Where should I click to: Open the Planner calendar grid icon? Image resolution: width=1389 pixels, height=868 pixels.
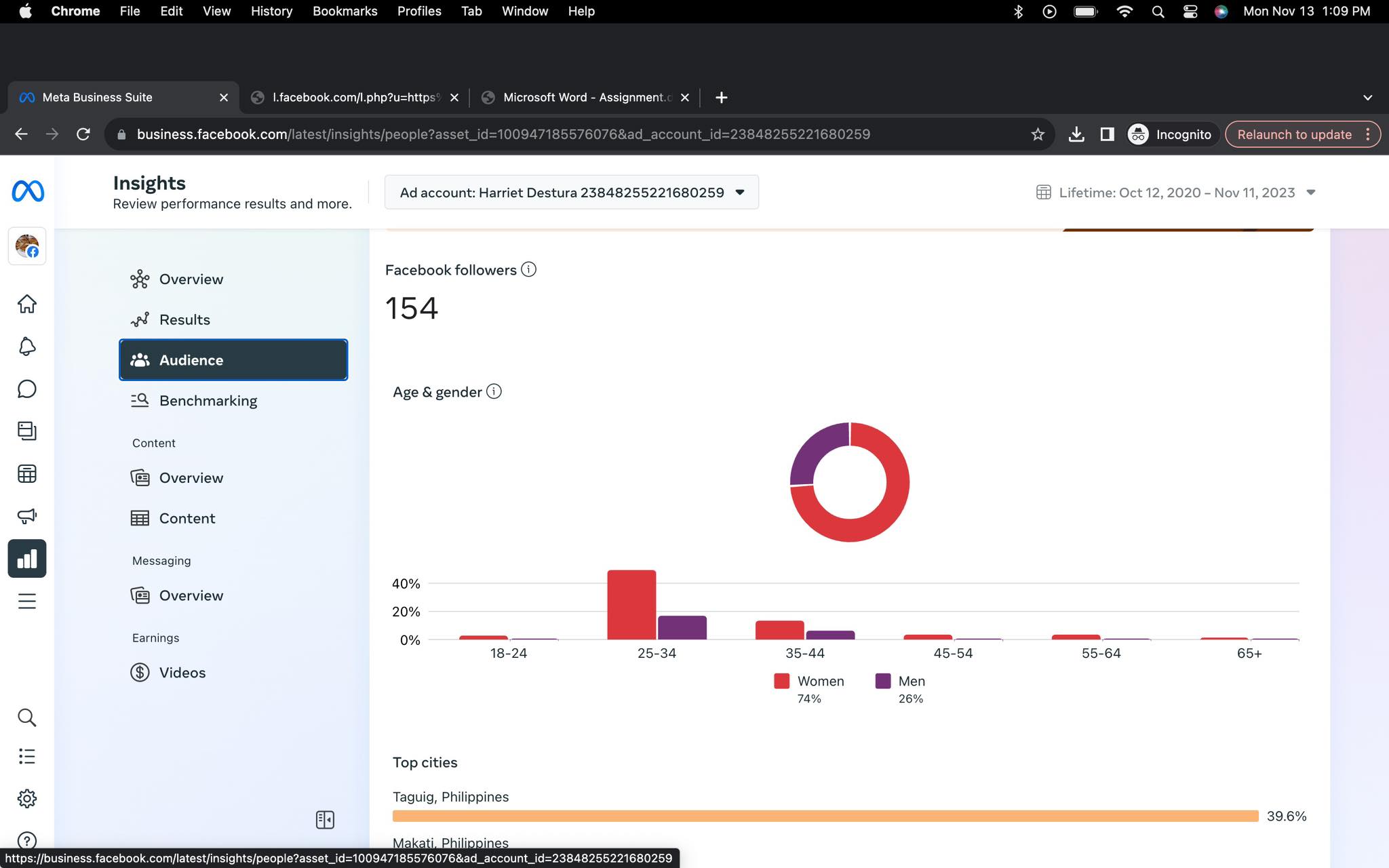tap(27, 473)
